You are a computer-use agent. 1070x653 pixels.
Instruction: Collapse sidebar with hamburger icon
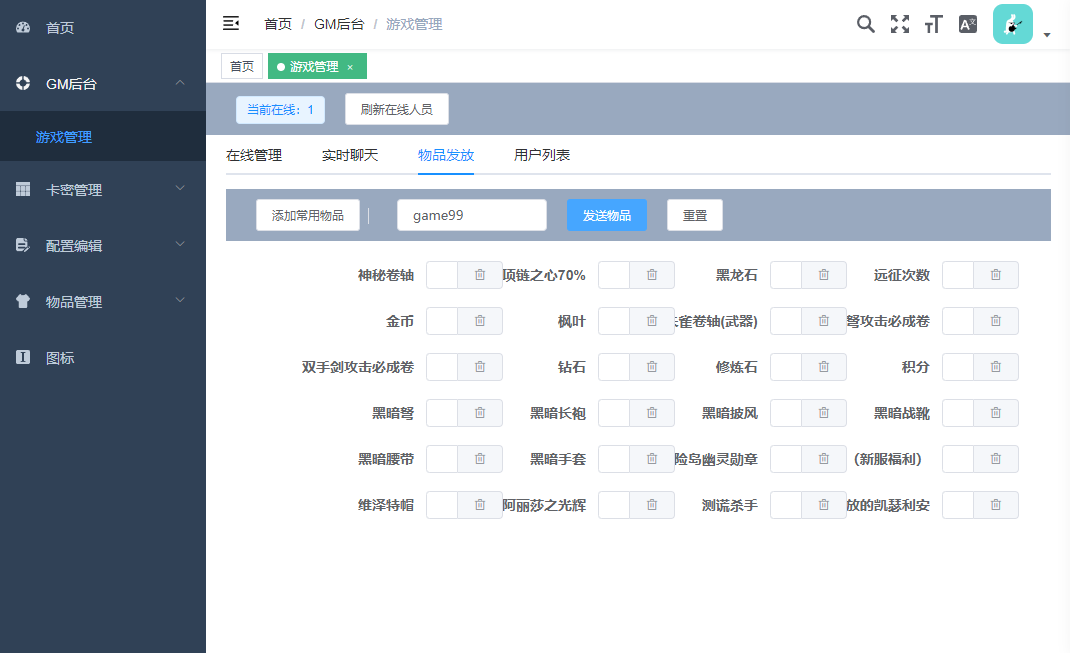point(231,23)
